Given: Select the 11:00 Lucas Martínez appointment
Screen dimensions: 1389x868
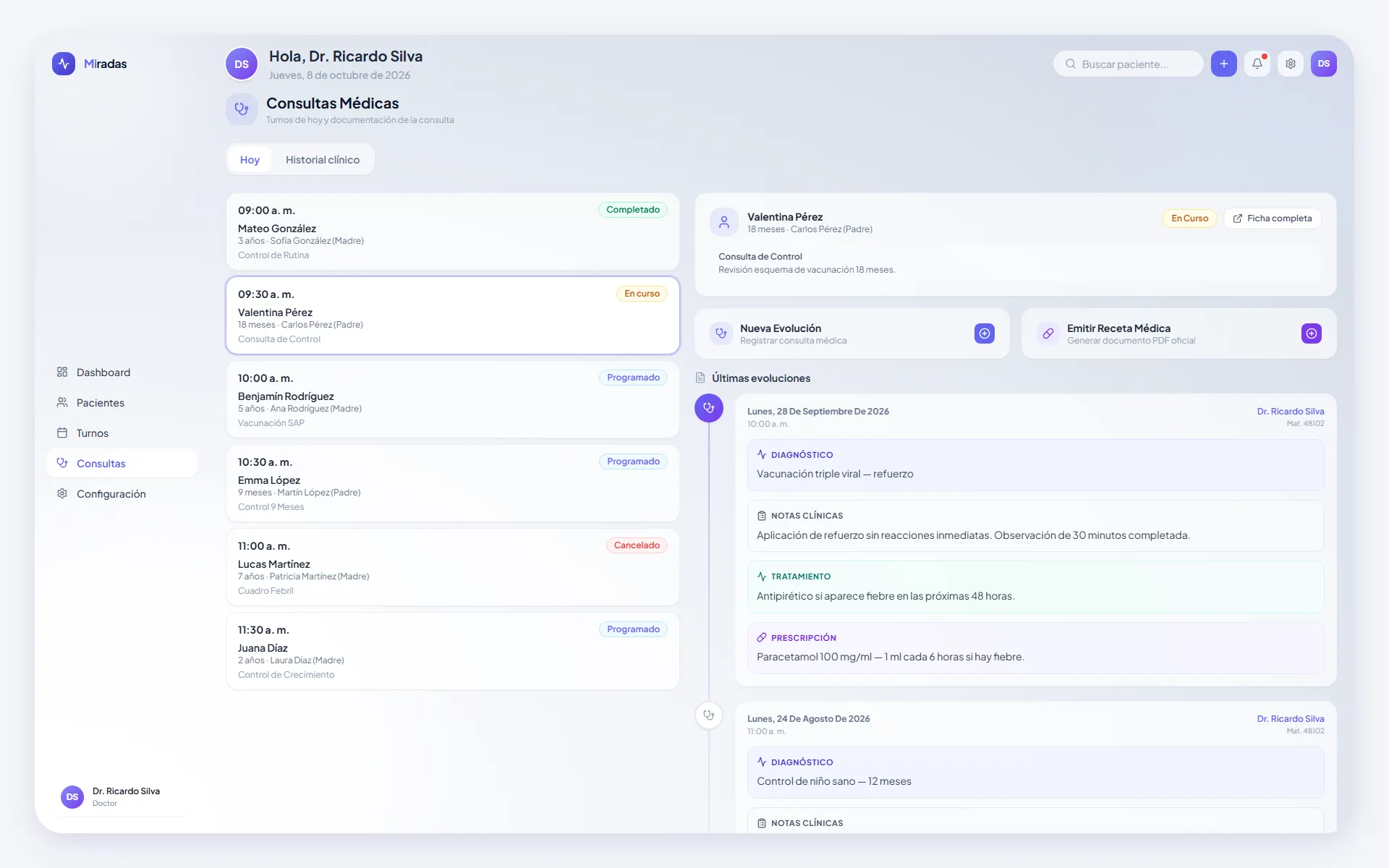Looking at the screenshot, I should [x=453, y=567].
